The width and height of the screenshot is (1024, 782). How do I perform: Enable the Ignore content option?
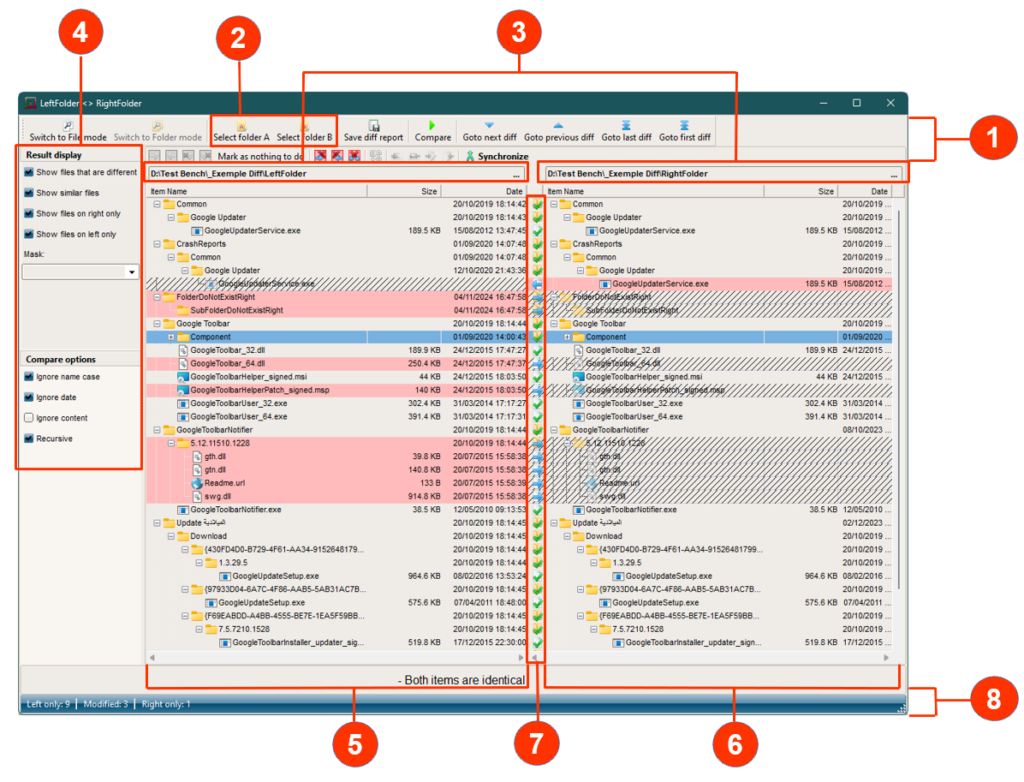(x=29, y=418)
